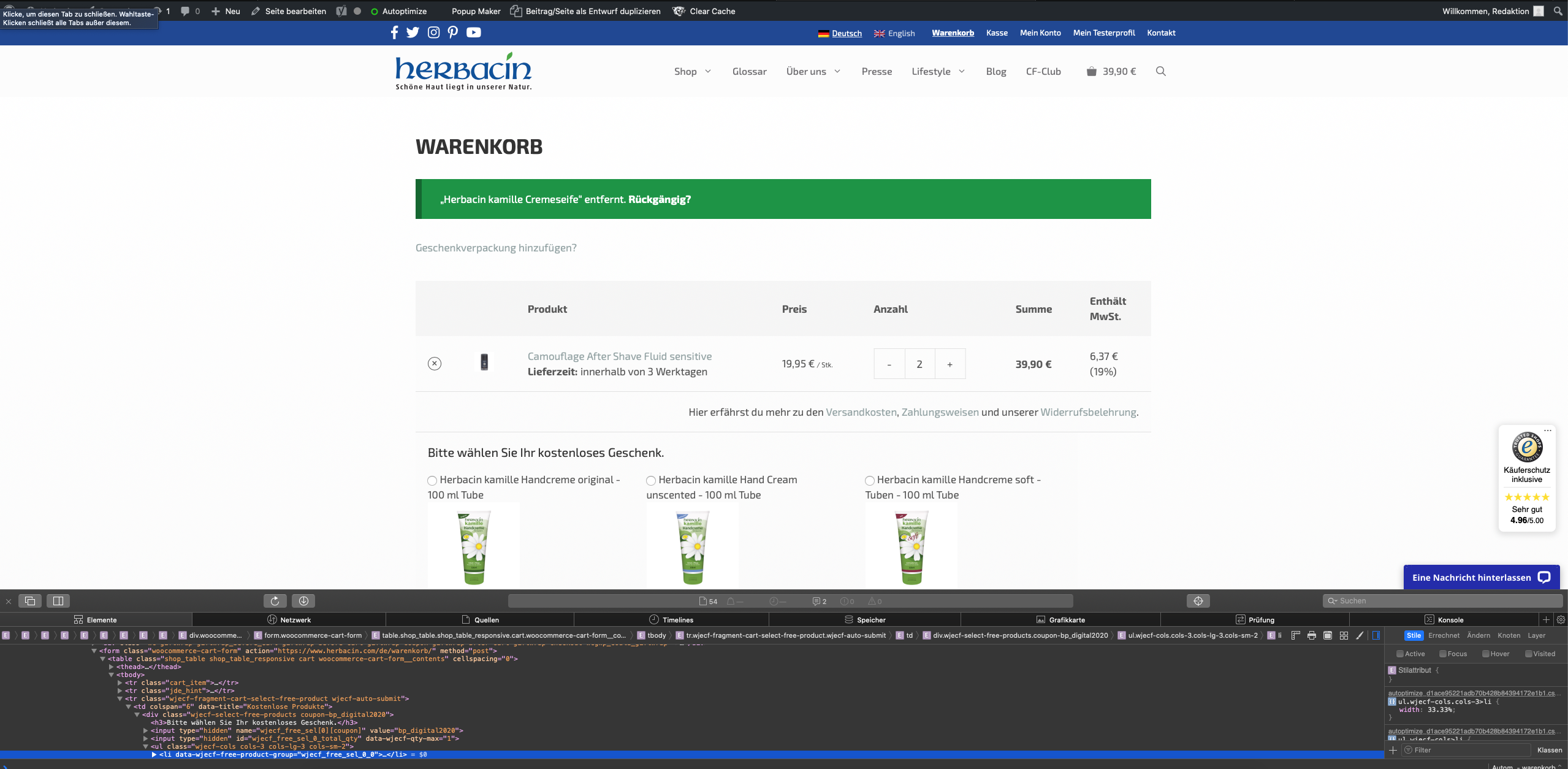
Task: Enable the Visited pseudo-class checkbox
Action: point(1529,654)
